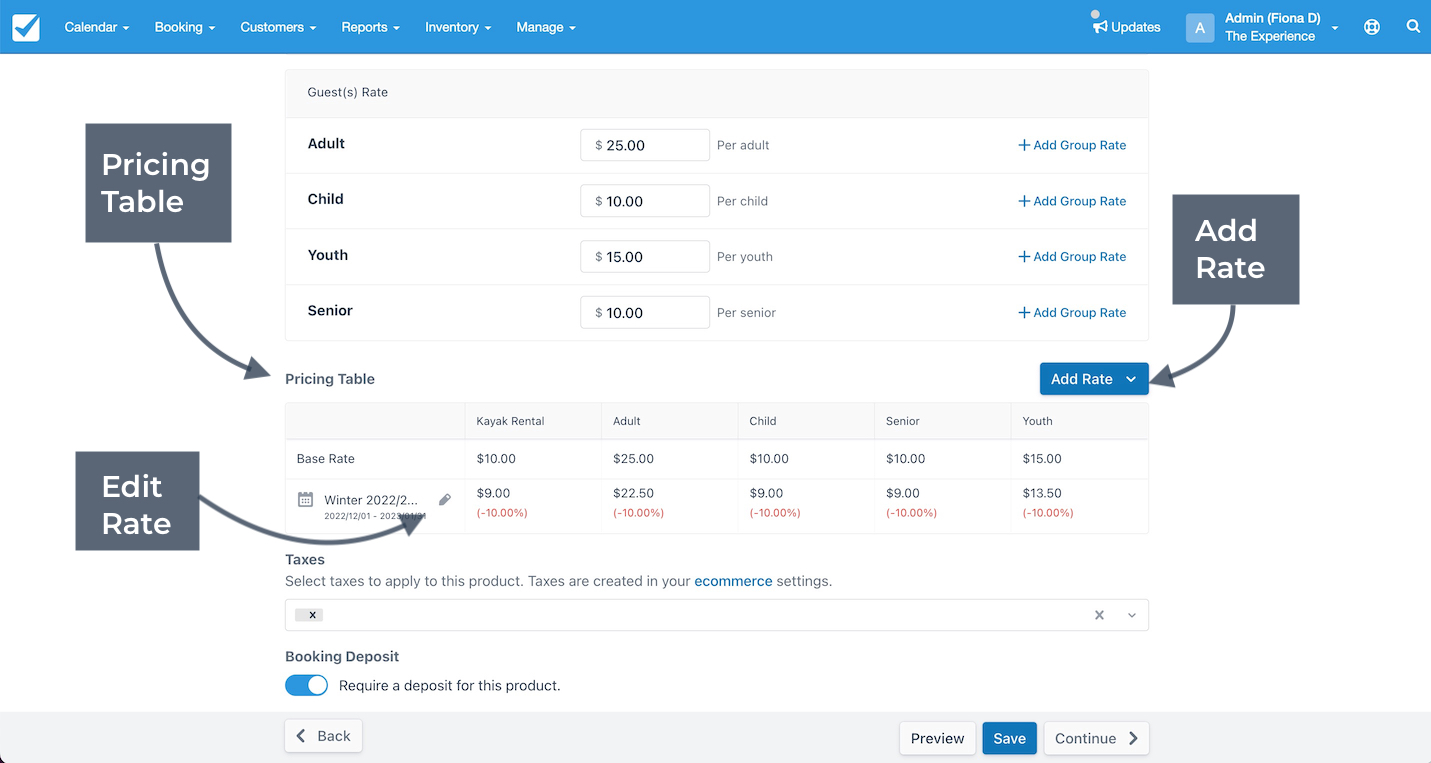Open the Reports menu
Image resolution: width=1431 pixels, height=763 pixels.
(371, 27)
